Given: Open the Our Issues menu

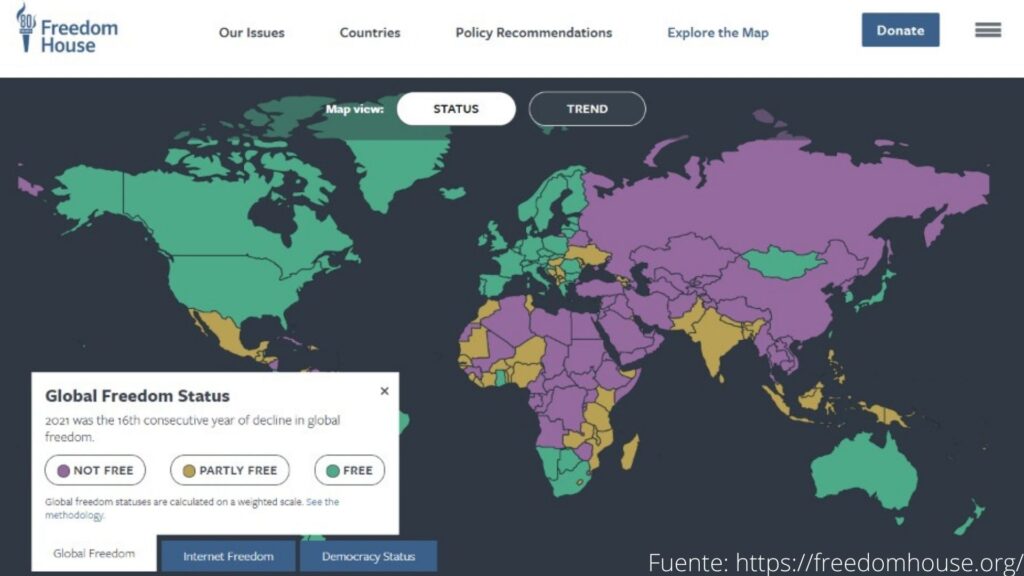Looking at the screenshot, I should tap(251, 33).
